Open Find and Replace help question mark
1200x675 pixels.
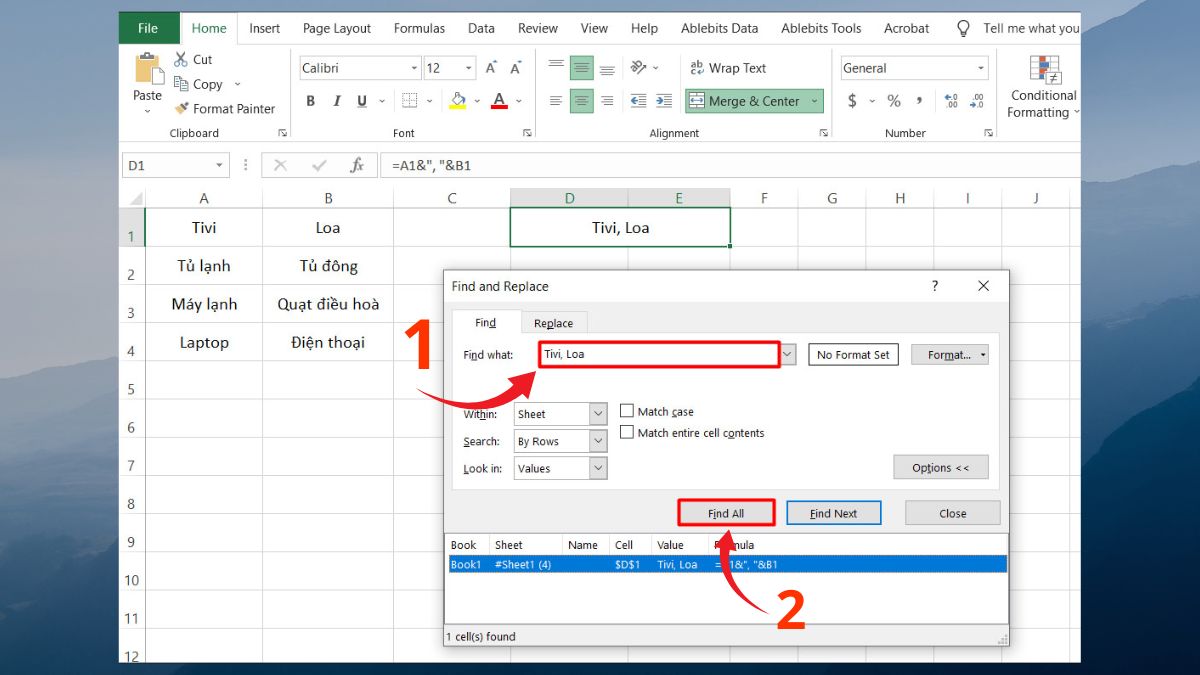click(x=935, y=286)
